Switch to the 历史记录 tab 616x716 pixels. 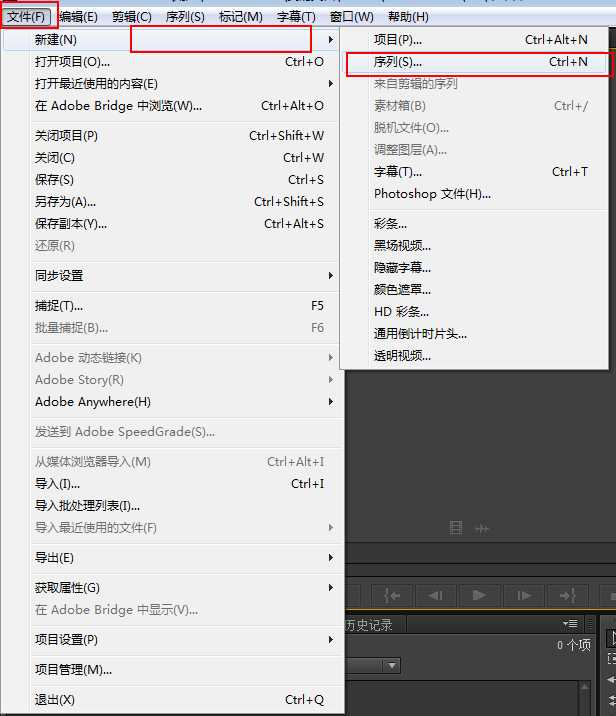click(x=369, y=625)
